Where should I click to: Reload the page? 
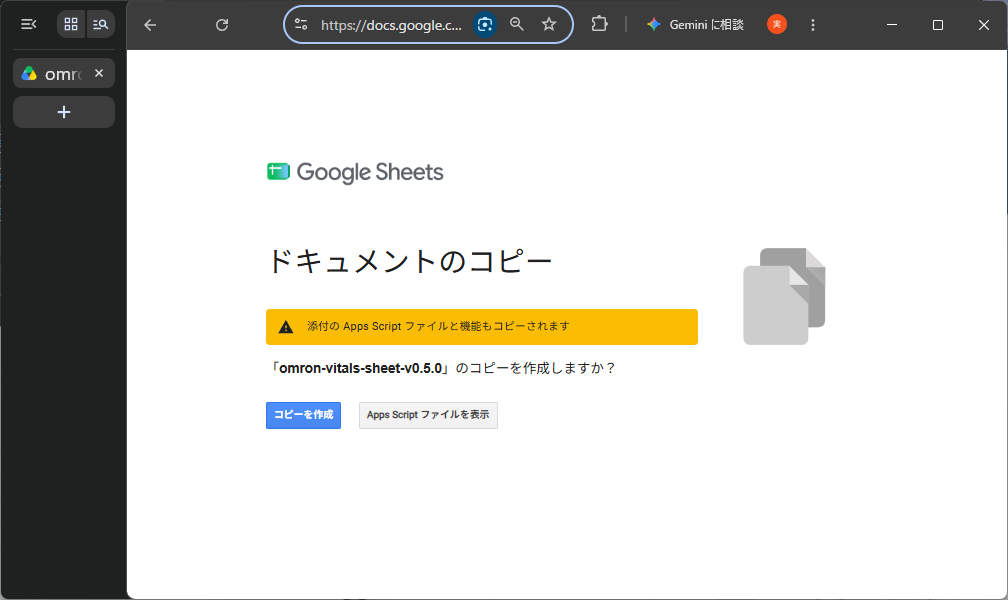pos(222,25)
